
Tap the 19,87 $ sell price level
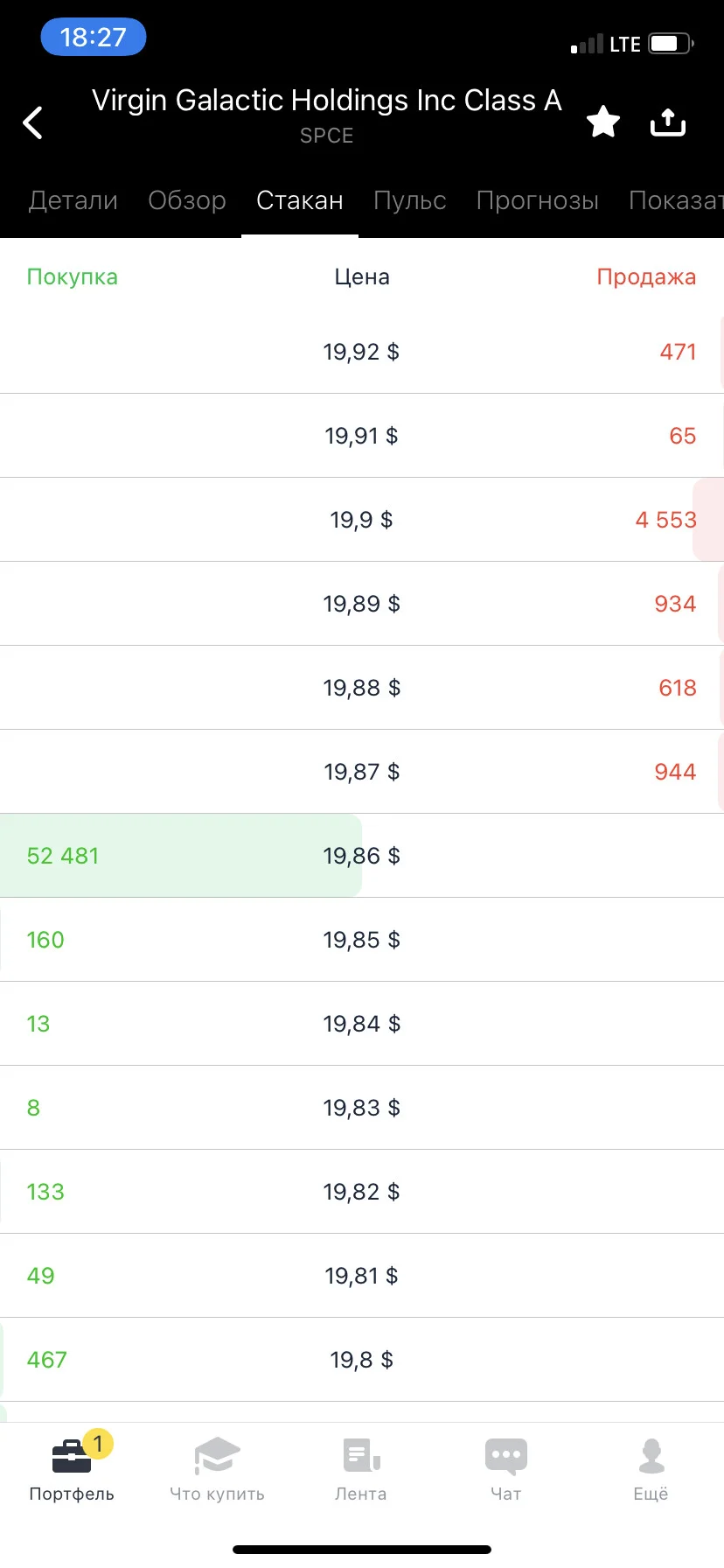click(362, 772)
